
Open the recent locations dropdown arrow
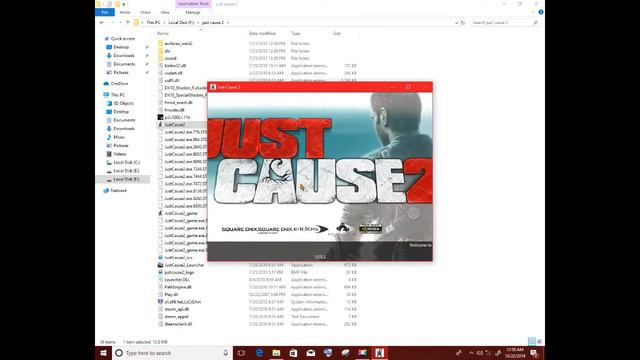pos(120,22)
